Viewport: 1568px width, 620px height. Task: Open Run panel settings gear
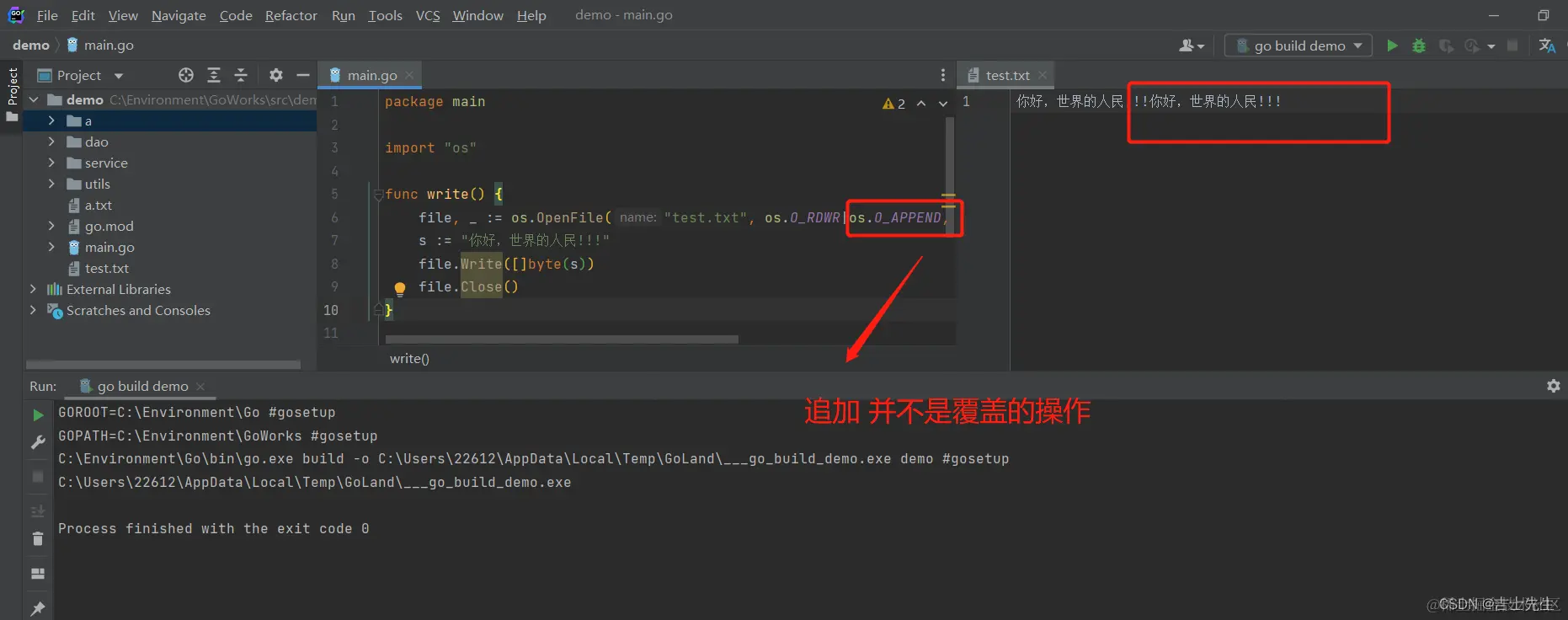[1554, 386]
